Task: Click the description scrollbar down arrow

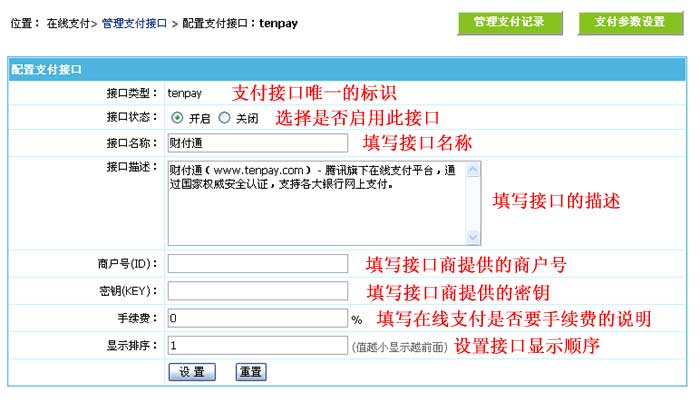Action: [x=474, y=237]
